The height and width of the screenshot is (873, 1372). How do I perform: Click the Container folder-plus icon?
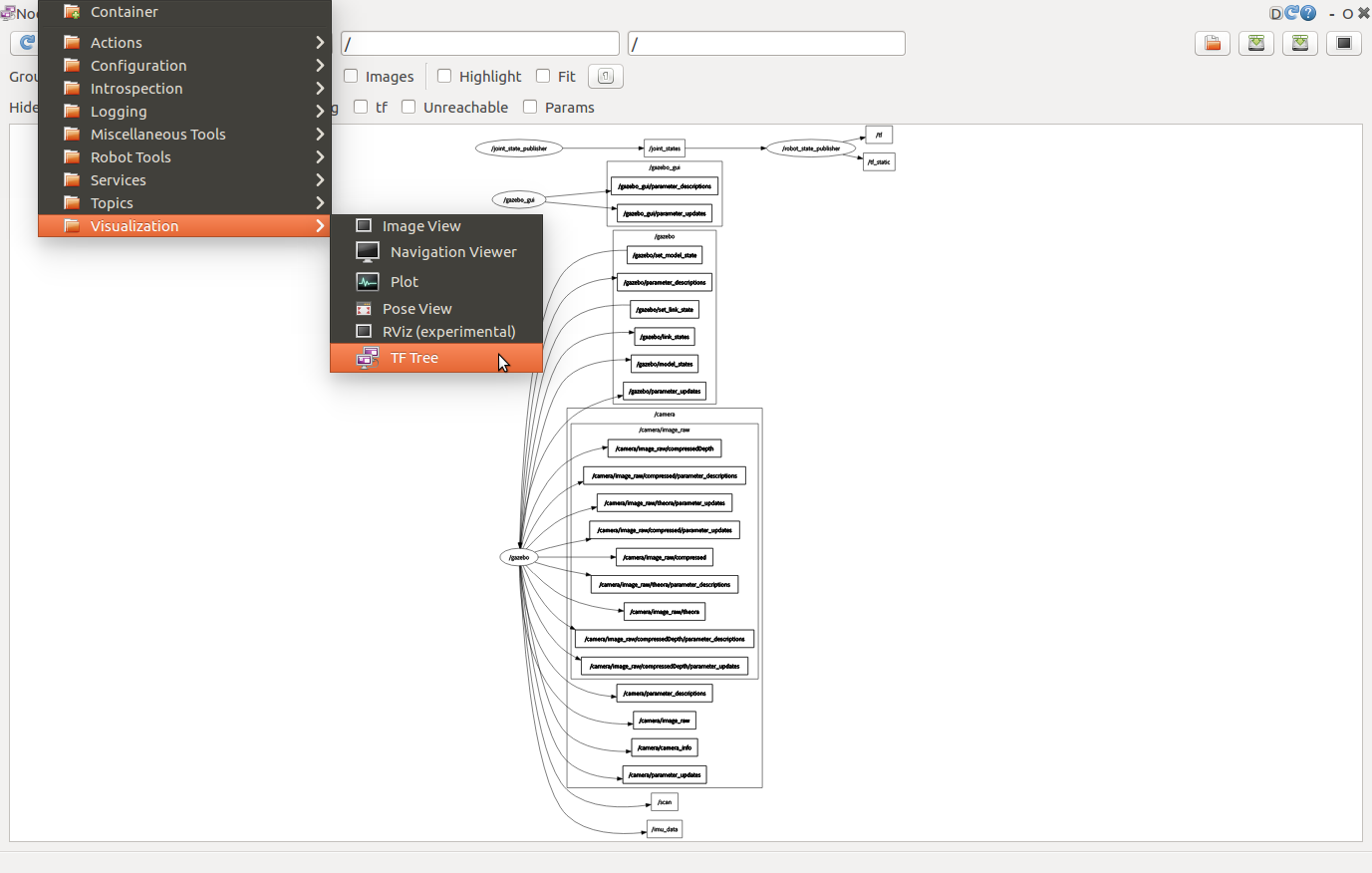pos(72,12)
